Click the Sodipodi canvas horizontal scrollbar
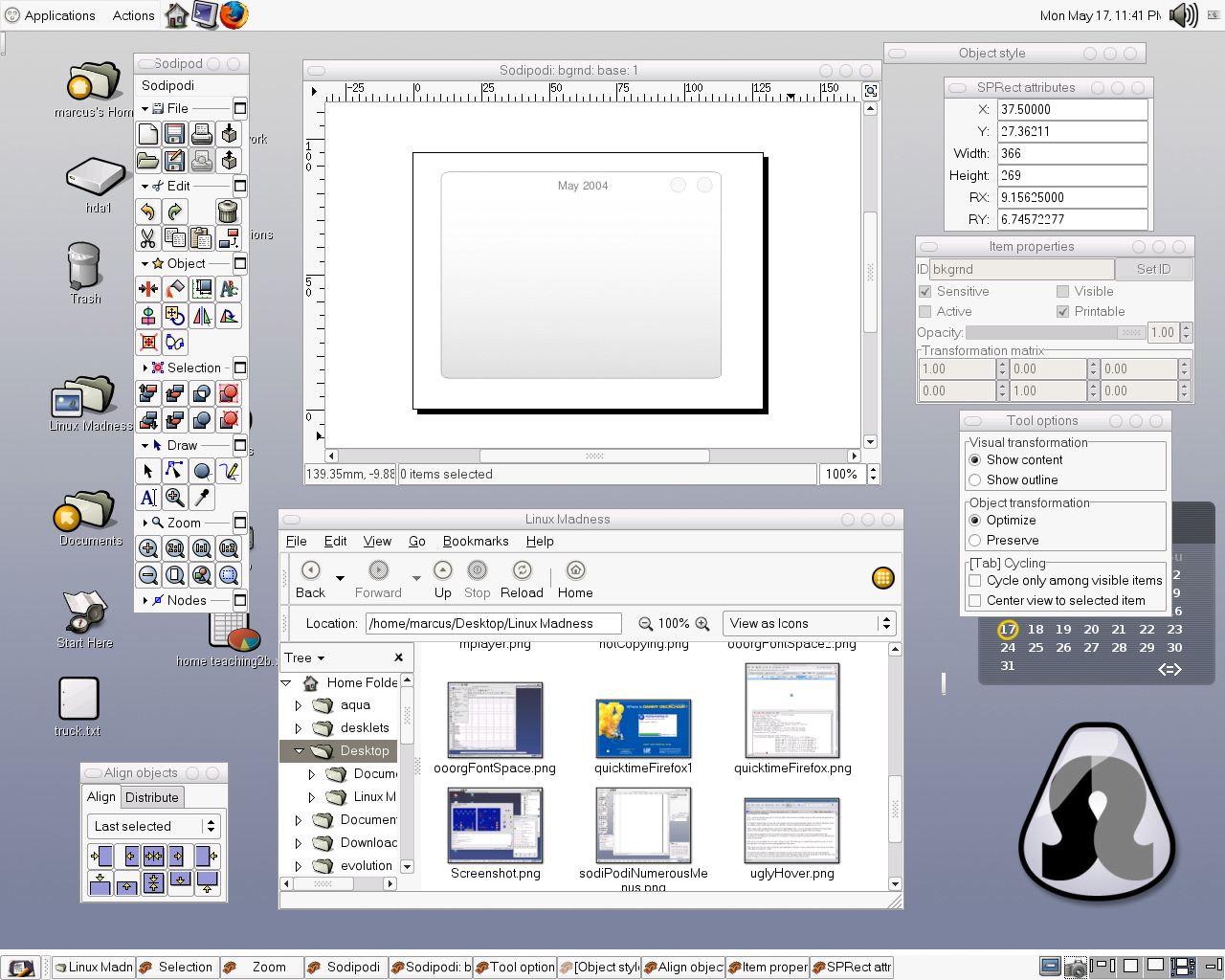 pos(593,457)
